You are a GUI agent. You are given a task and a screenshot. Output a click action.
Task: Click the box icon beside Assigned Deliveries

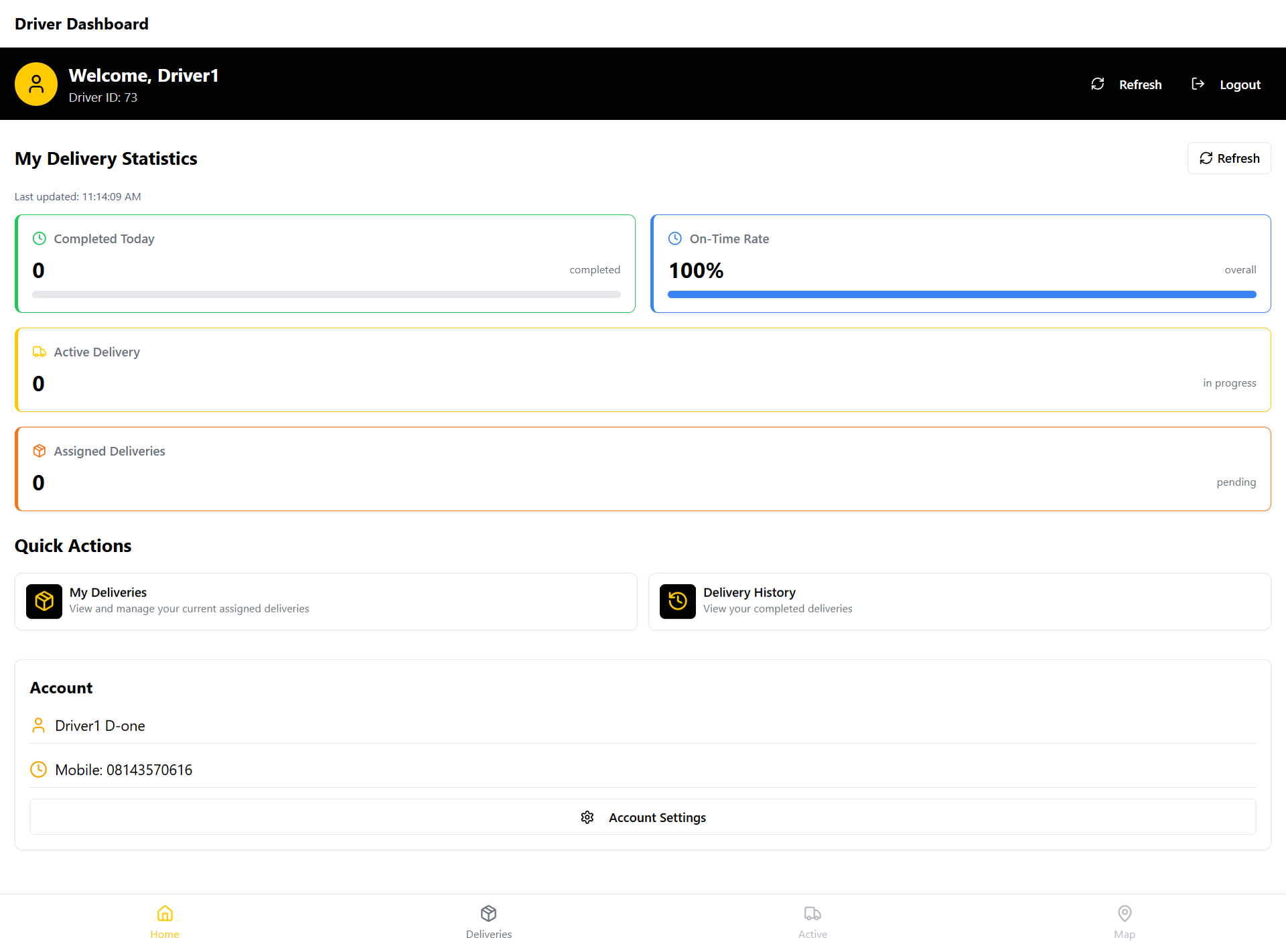coord(40,451)
